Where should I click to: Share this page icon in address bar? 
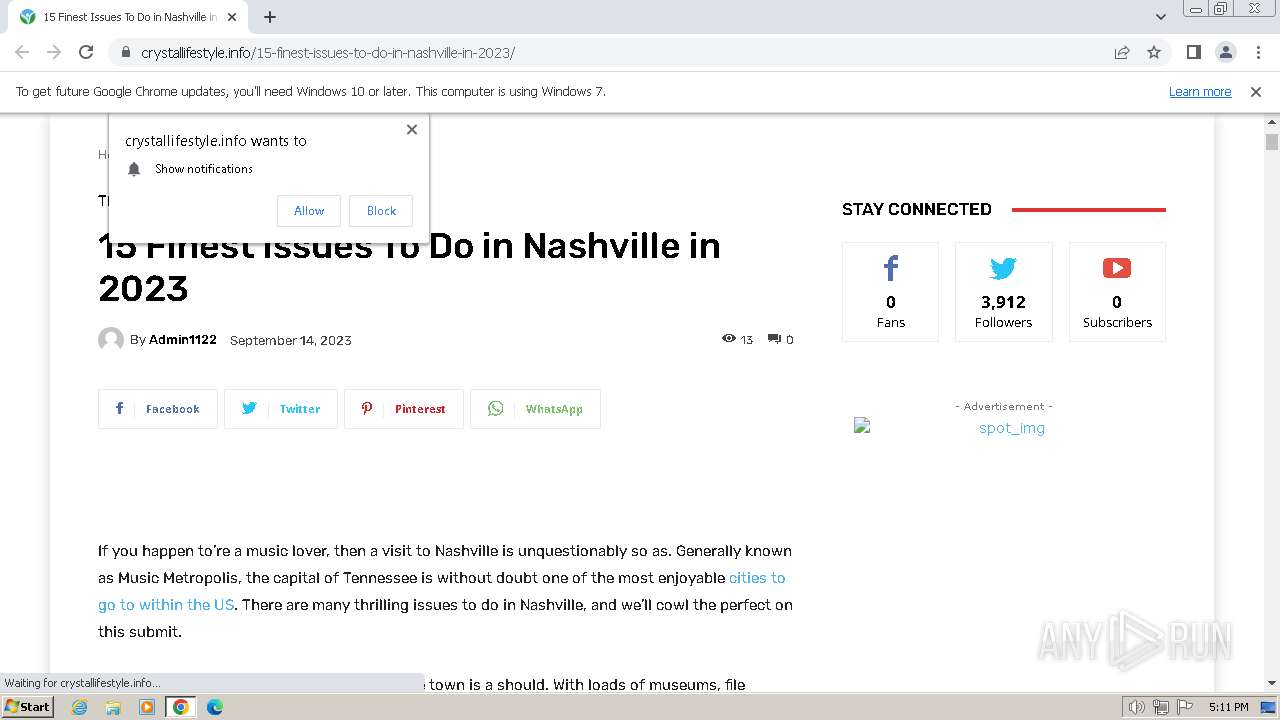click(x=1122, y=52)
